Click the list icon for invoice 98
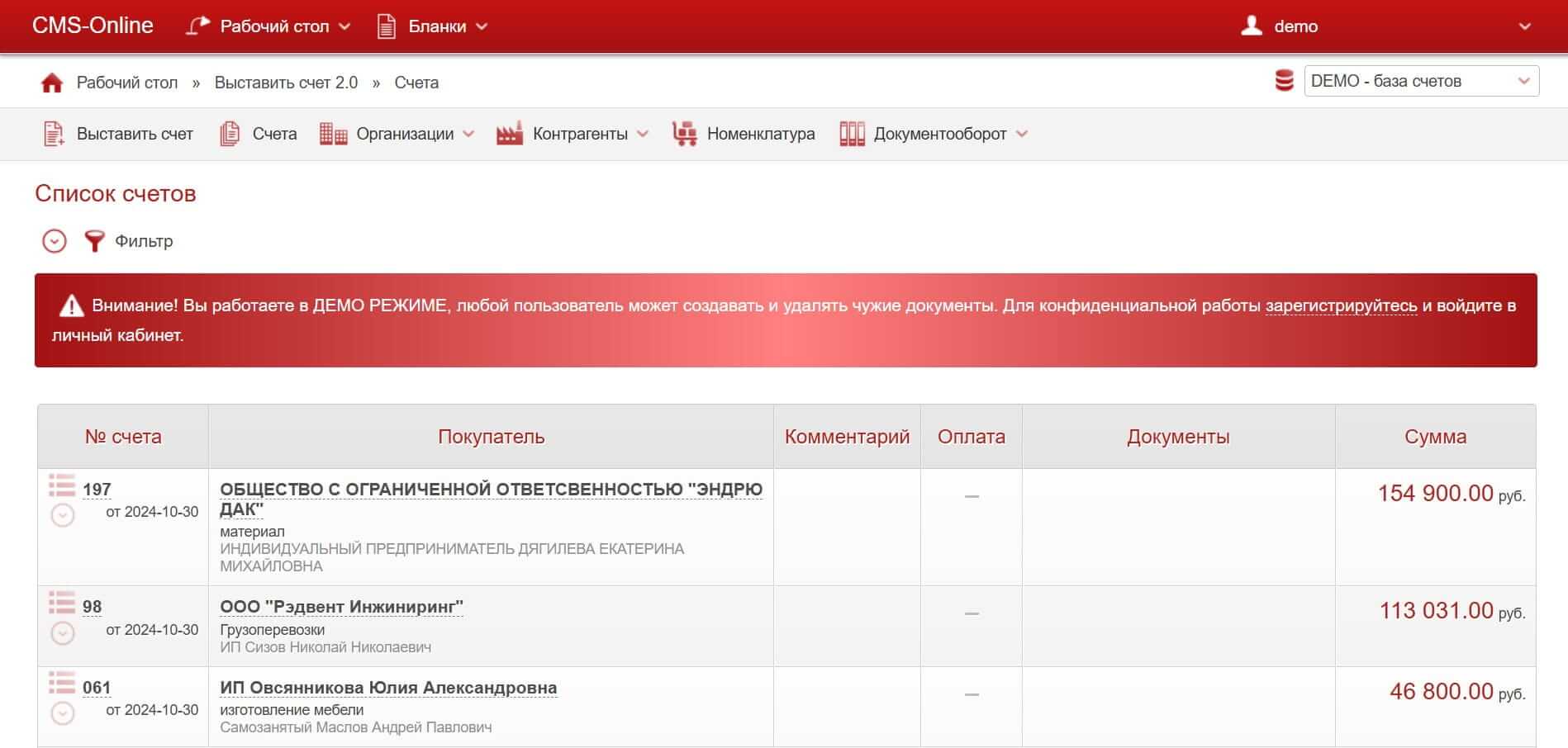 62,602
